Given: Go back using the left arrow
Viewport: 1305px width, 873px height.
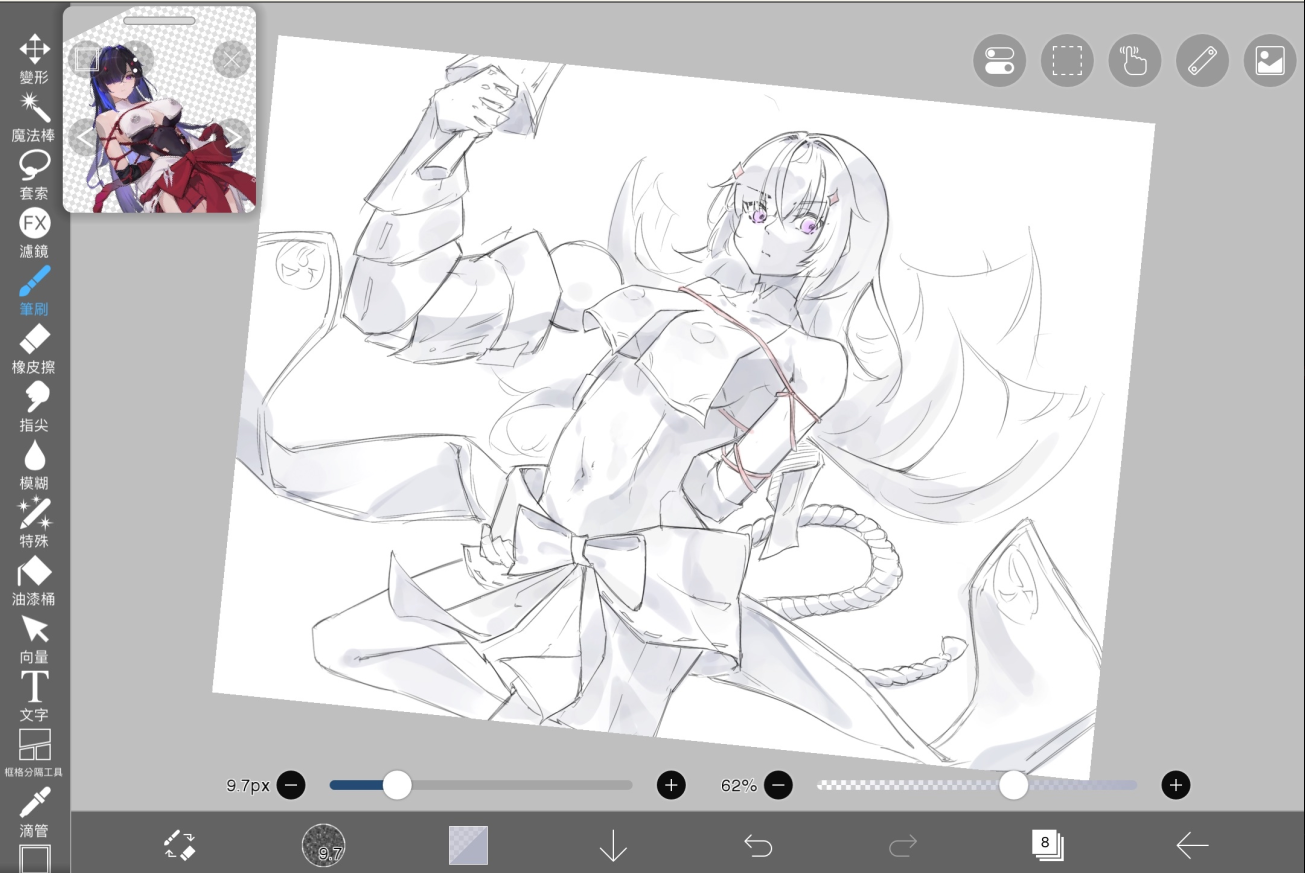Looking at the screenshot, I should click(1192, 846).
